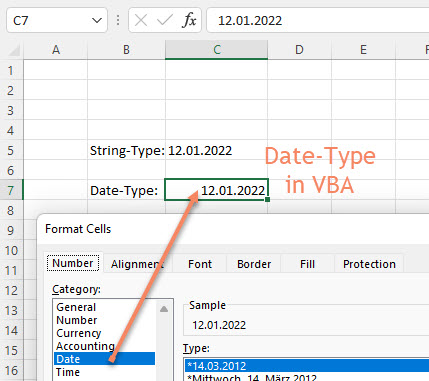Choose Date category
The width and height of the screenshot is (429, 381).
104,359
